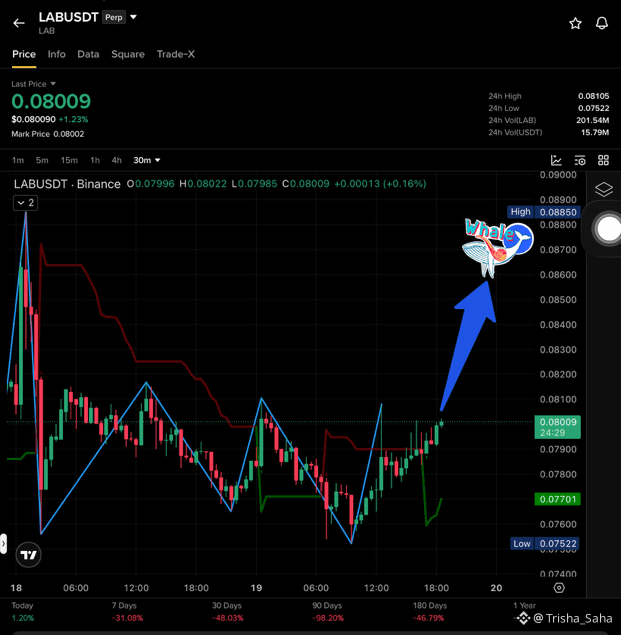Open the chart indicators icon
Image resolution: width=621 pixels, height=635 pixels.
(x=556, y=160)
